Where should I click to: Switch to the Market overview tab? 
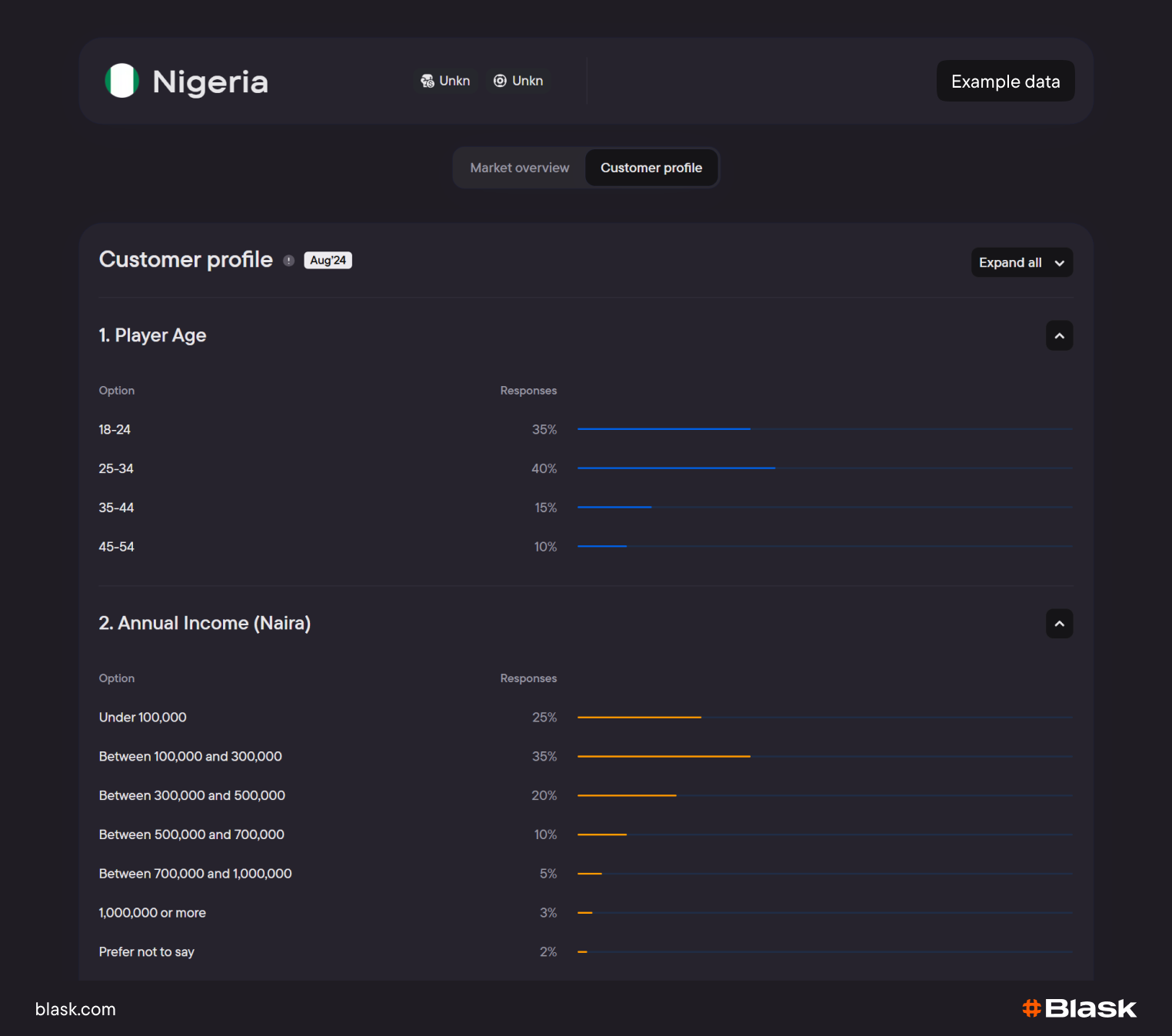pos(520,168)
